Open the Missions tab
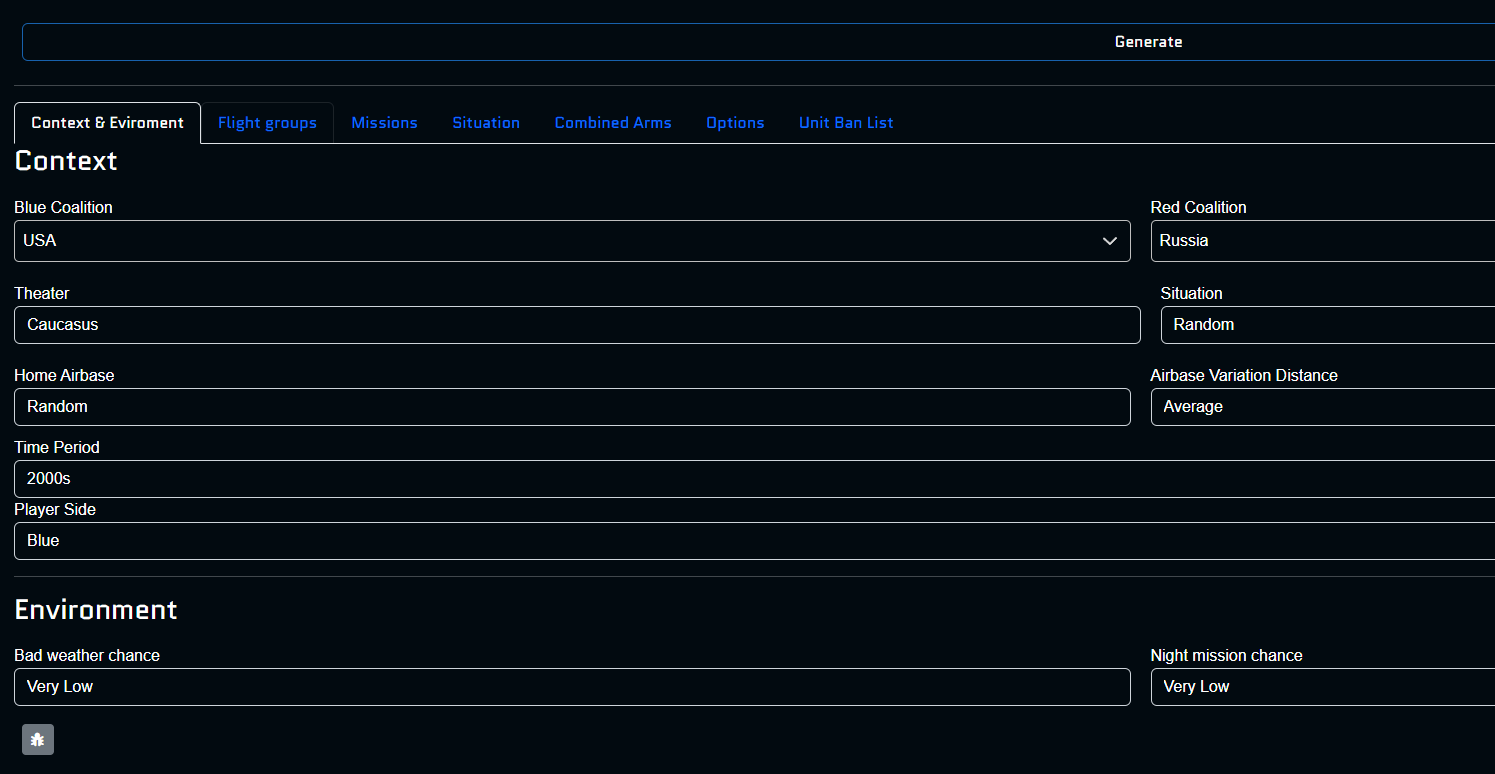 384,123
